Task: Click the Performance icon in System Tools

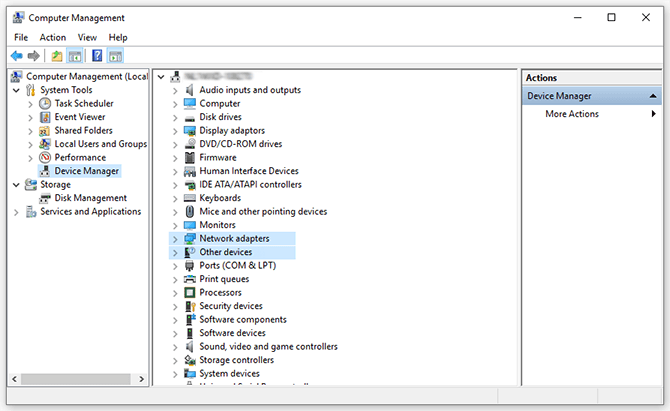Action: pos(45,157)
